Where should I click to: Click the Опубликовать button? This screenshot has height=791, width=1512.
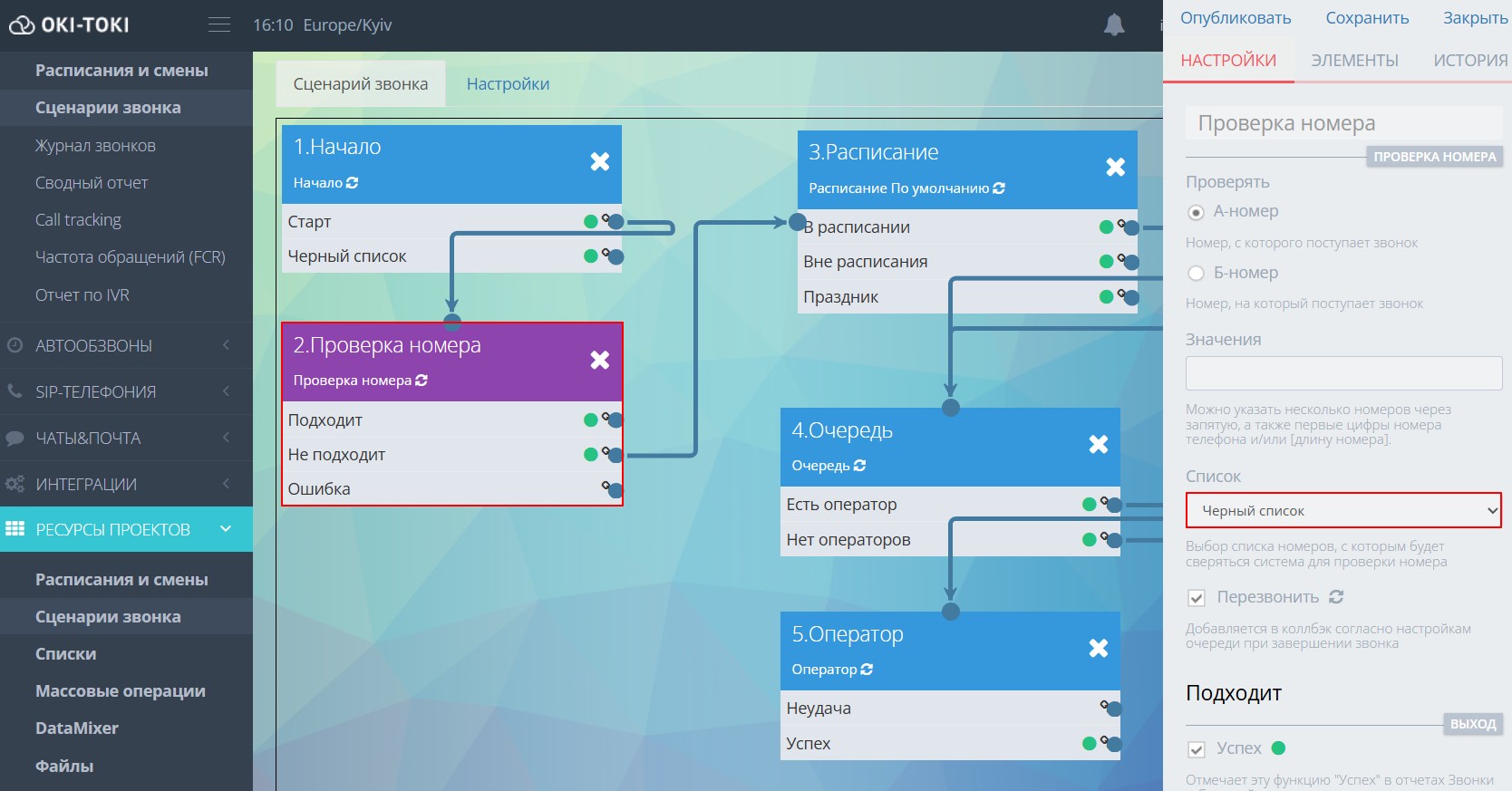(1235, 18)
